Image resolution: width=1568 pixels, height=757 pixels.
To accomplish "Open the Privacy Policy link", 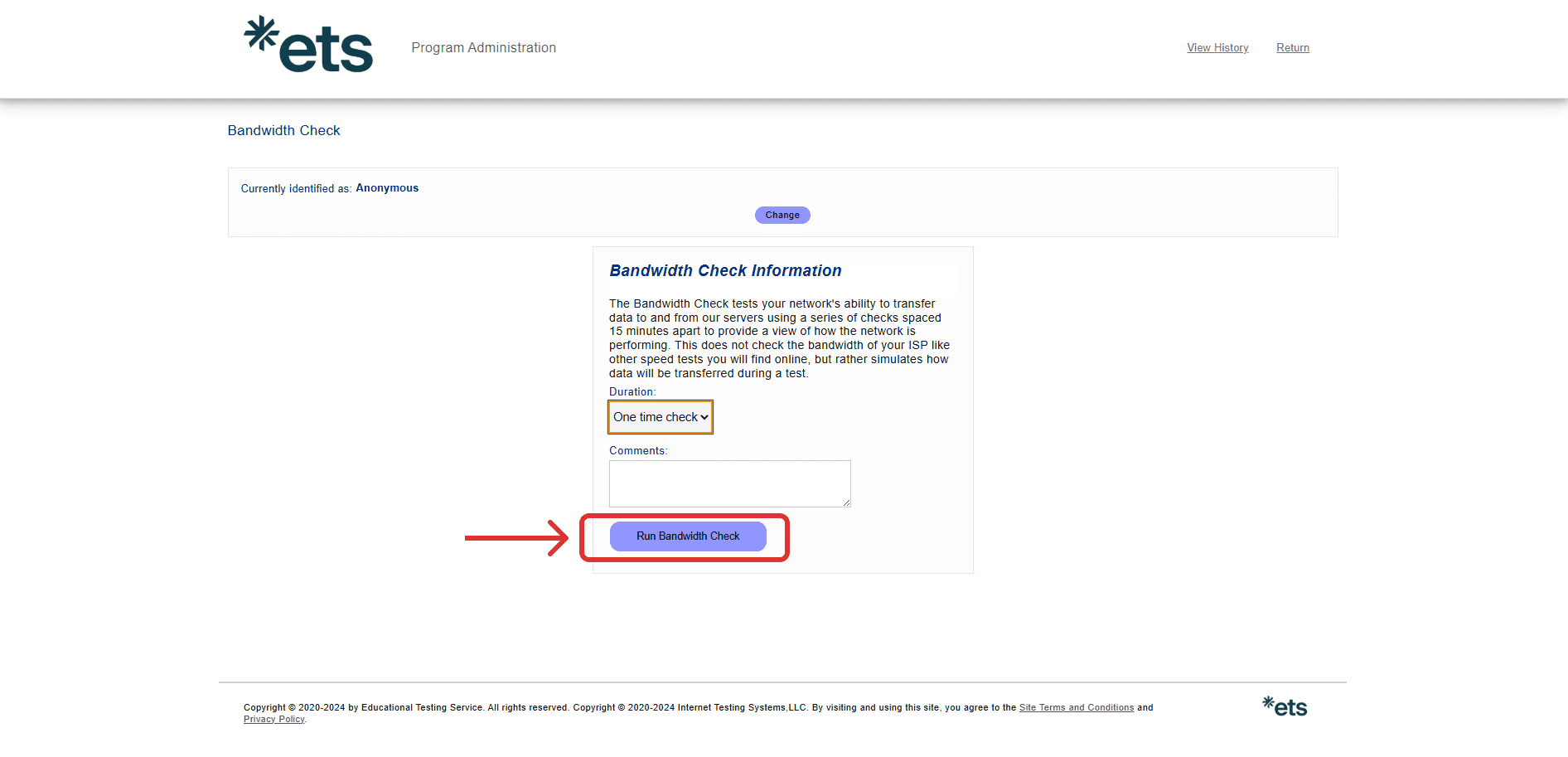I will pos(273,719).
